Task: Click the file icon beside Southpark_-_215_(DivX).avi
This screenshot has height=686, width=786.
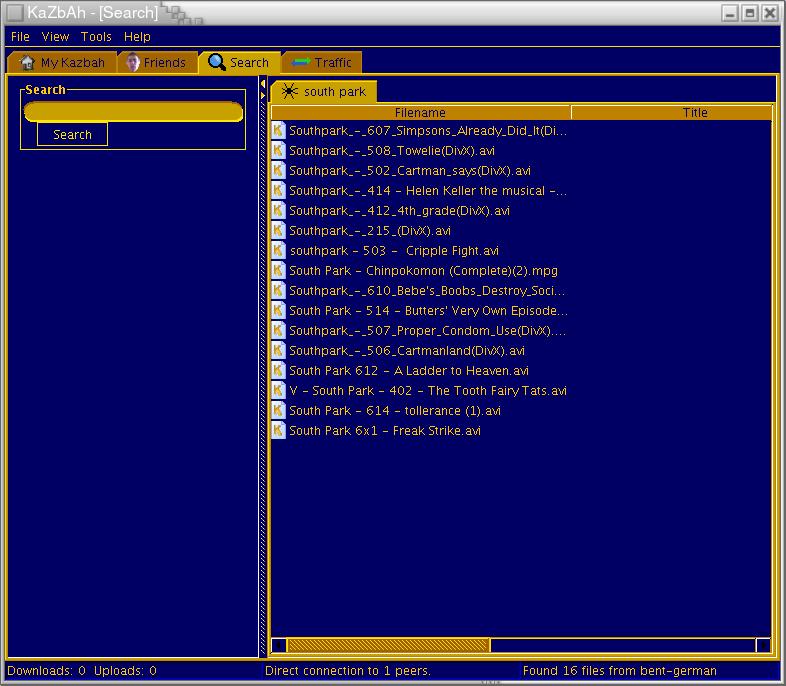Action: click(x=278, y=231)
